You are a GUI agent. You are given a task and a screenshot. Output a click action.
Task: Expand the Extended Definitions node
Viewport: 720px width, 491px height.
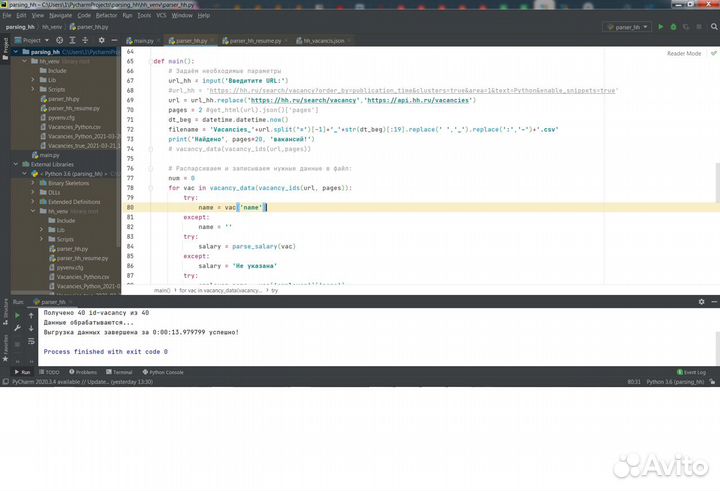33,202
